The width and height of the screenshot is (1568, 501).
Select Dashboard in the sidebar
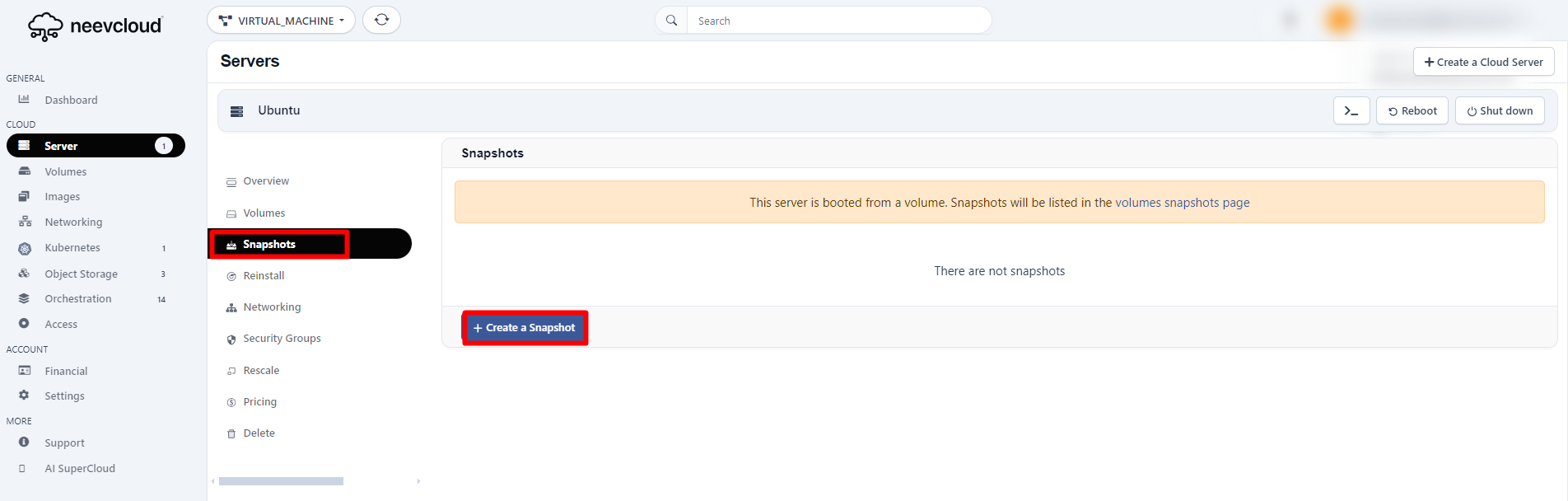tap(71, 100)
